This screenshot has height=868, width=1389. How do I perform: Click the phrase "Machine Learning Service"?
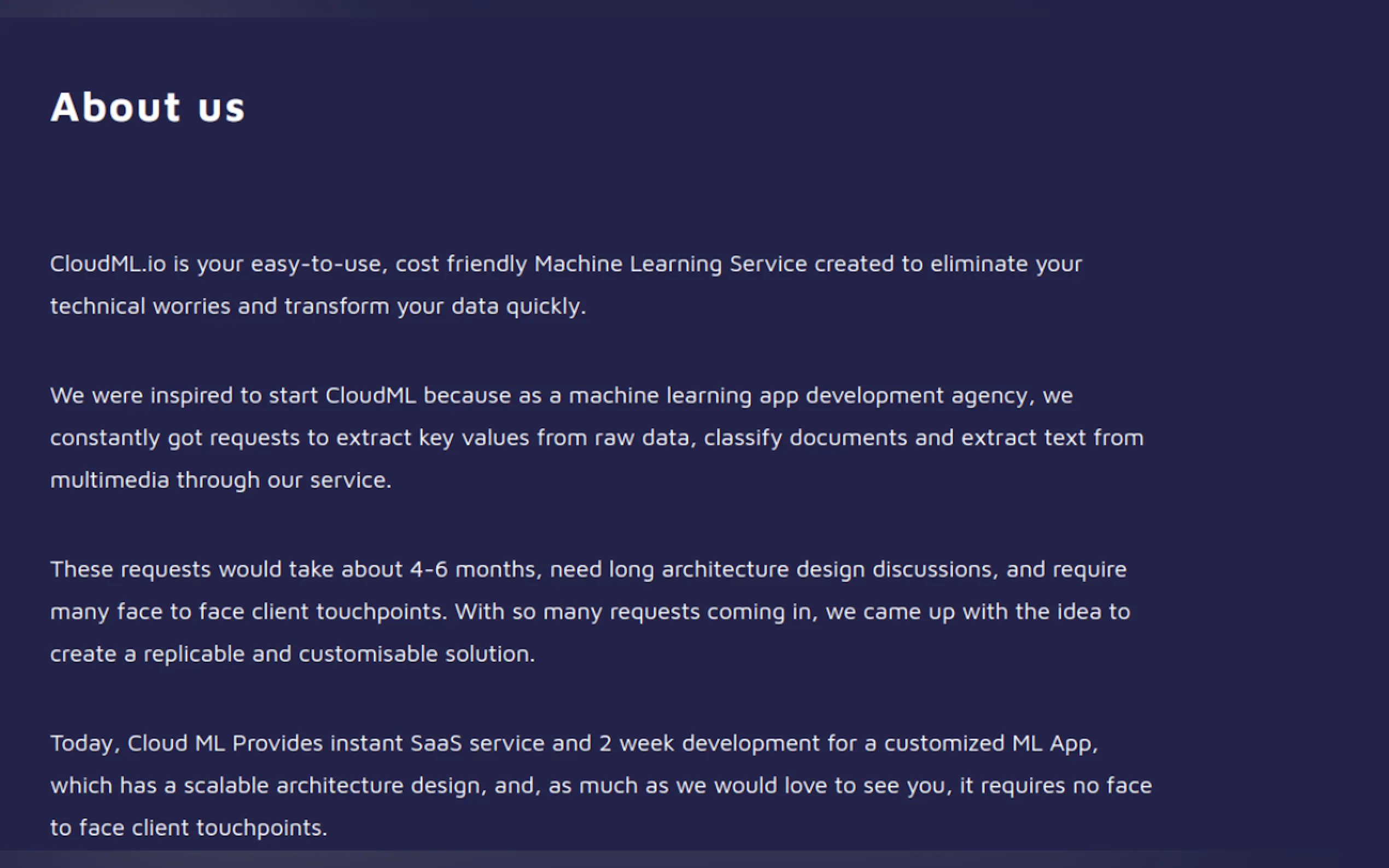pyautogui.click(x=670, y=264)
